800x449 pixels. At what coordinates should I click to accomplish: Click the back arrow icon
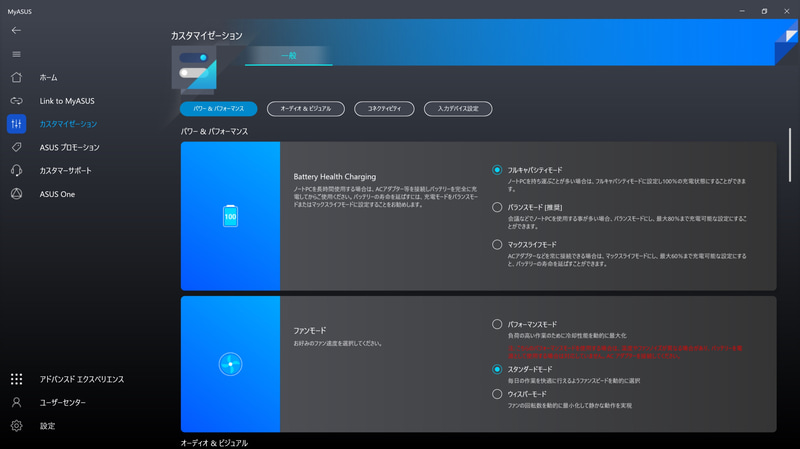tap(16, 31)
